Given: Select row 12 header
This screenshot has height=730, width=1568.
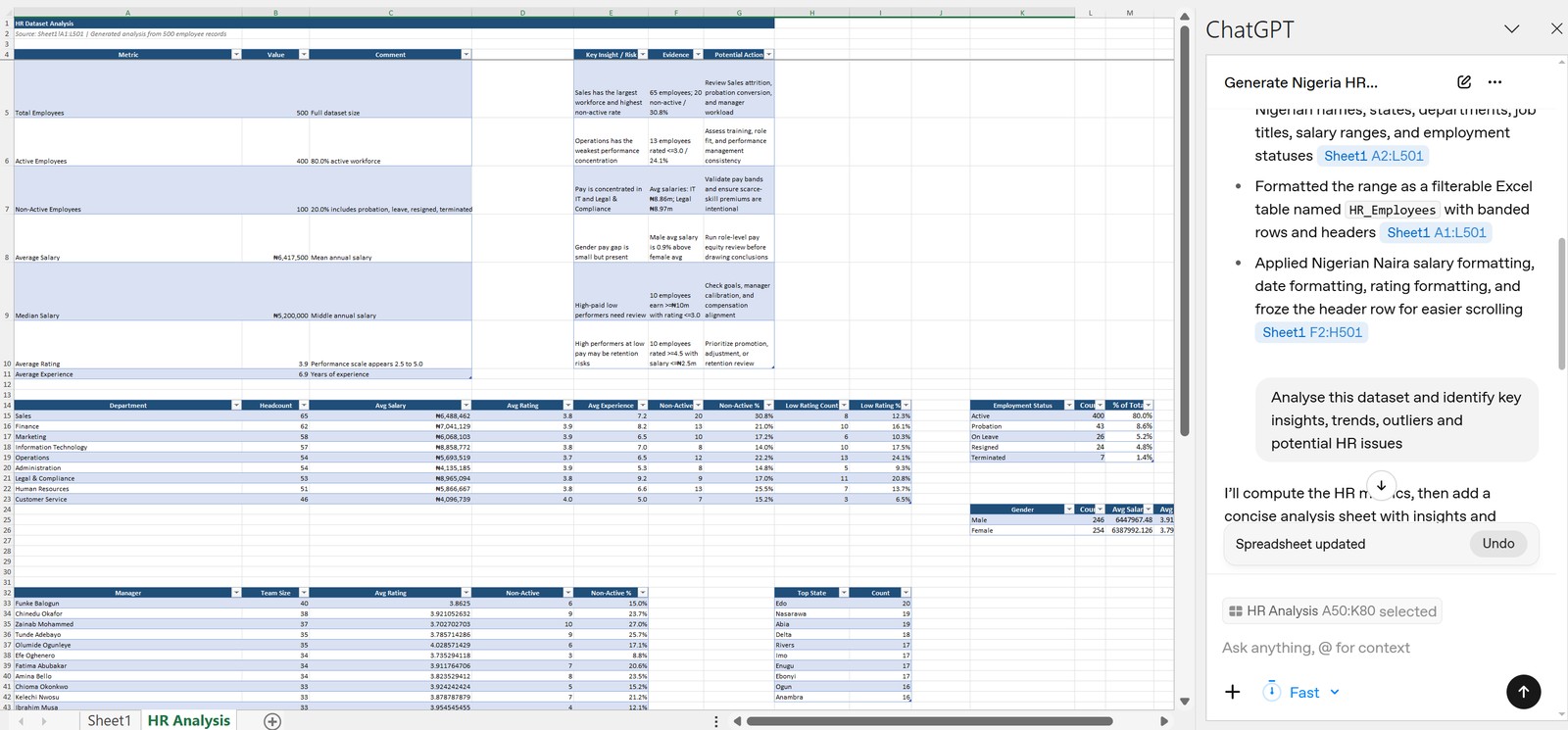Looking at the screenshot, I should [7, 384].
